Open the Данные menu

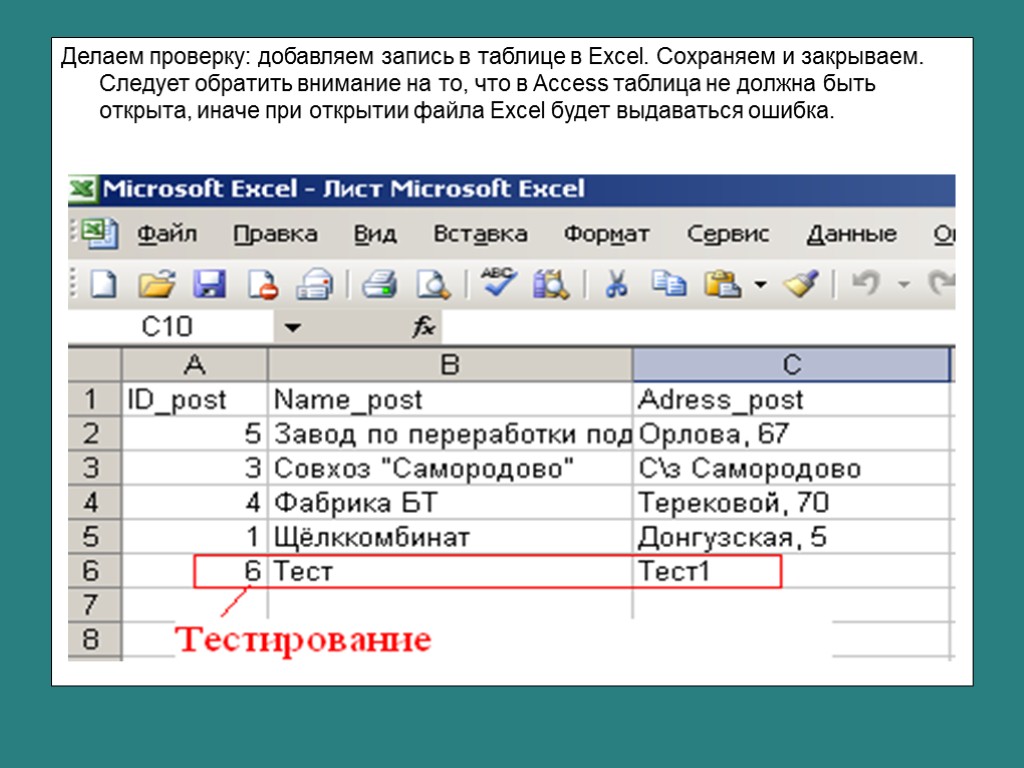click(851, 234)
